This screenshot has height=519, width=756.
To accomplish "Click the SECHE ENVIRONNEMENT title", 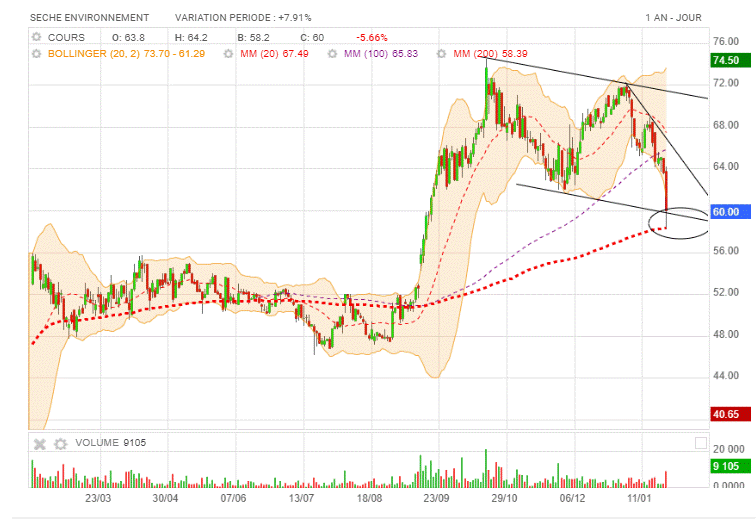I will pyautogui.click(x=90, y=18).
